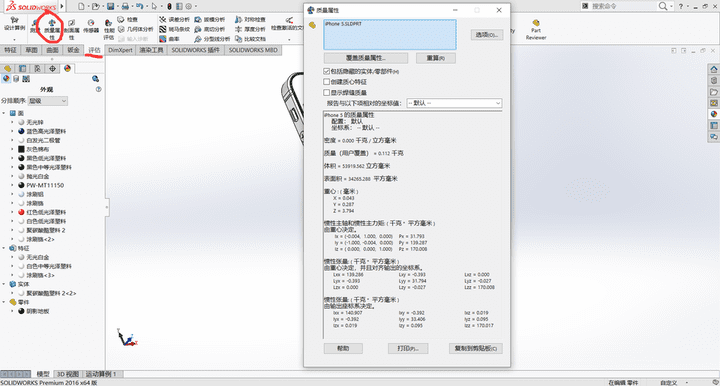The image size is (720, 386).
Task: Open the 运动算例 1 bottom tab
Action: tap(101, 374)
